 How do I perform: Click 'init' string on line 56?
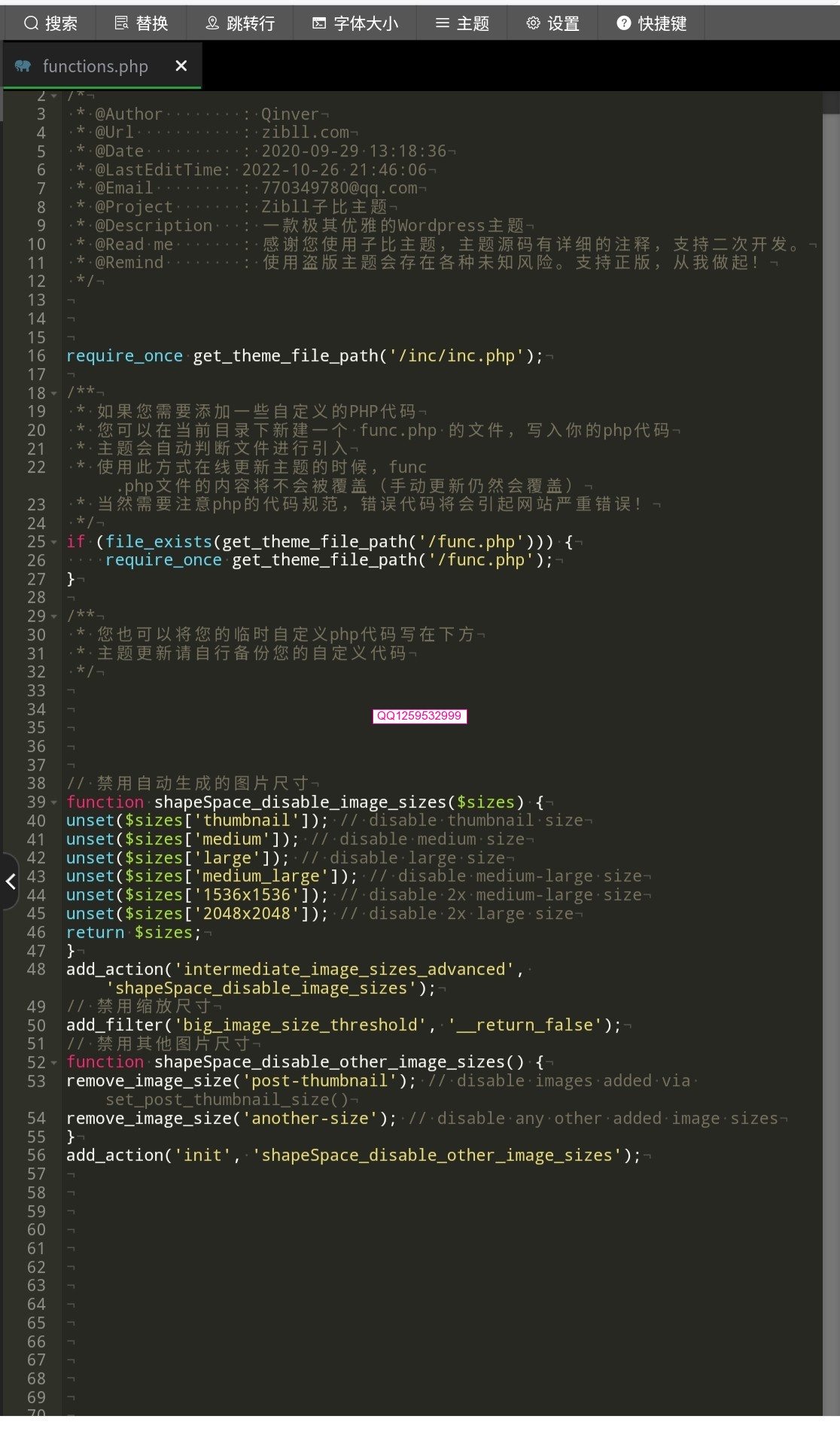click(x=202, y=1155)
